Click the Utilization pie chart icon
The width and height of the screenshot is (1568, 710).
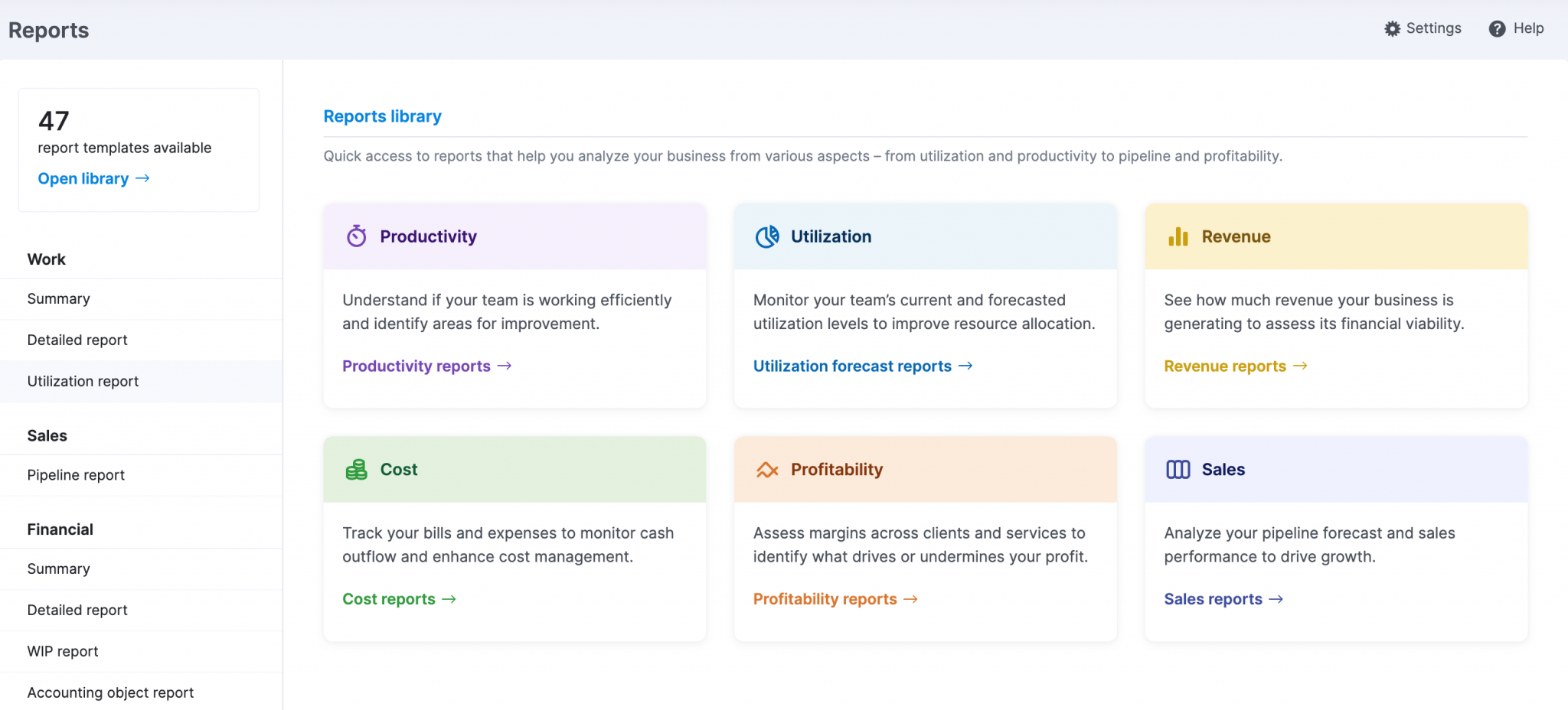click(x=766, y=236)
